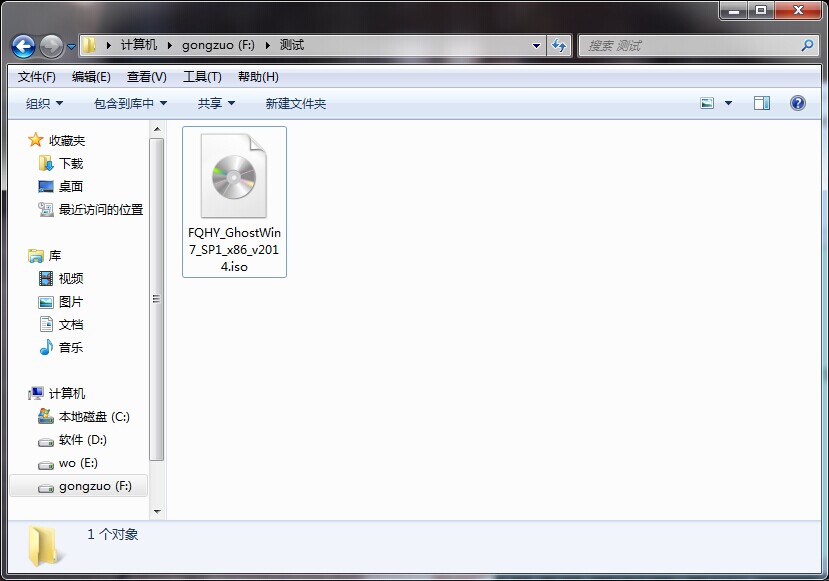Click the Forward navigation arrow button
829x581 pixels.
coord(51,46)
